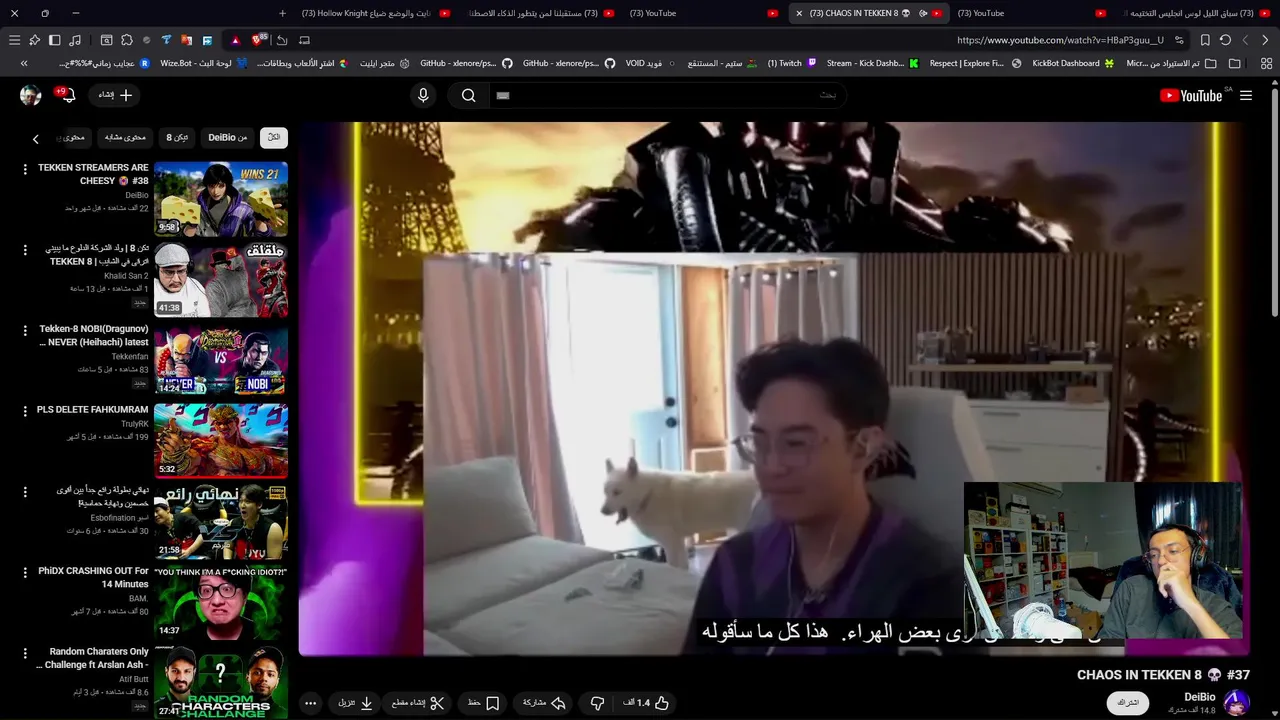The width and height of the screenshot is (1280, 720).
Task: Download the video with the تنزيل button
Action: (355, 703)
